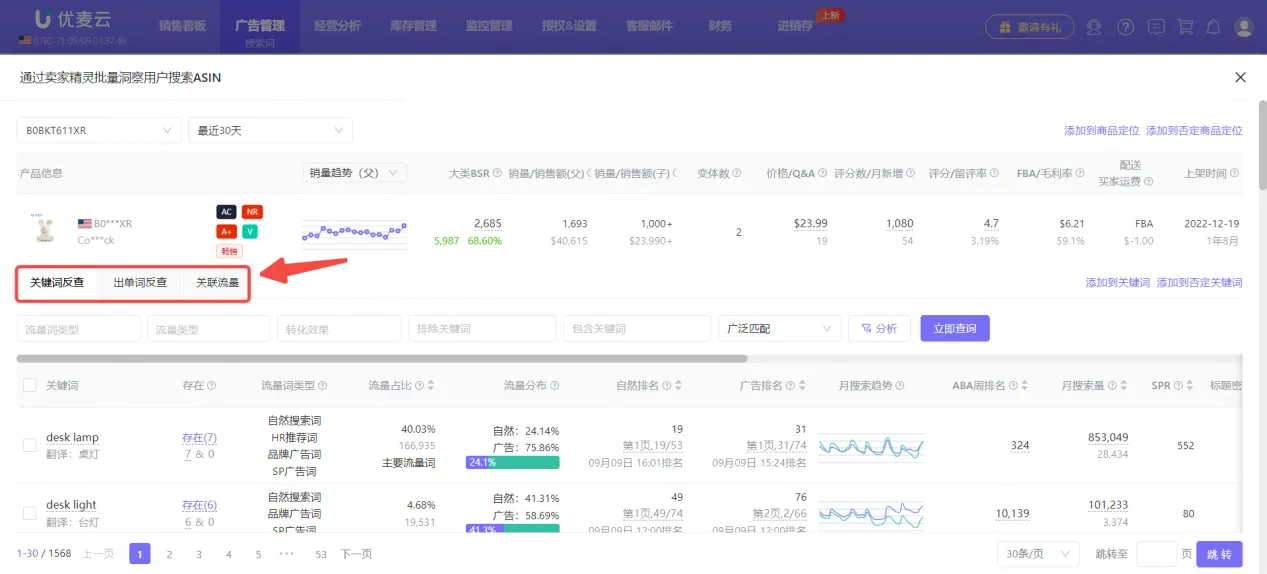The width and height of the screenshot is (1267, 574).
Task: Click the 排除关键词 input field
Action: pos(482,328)
